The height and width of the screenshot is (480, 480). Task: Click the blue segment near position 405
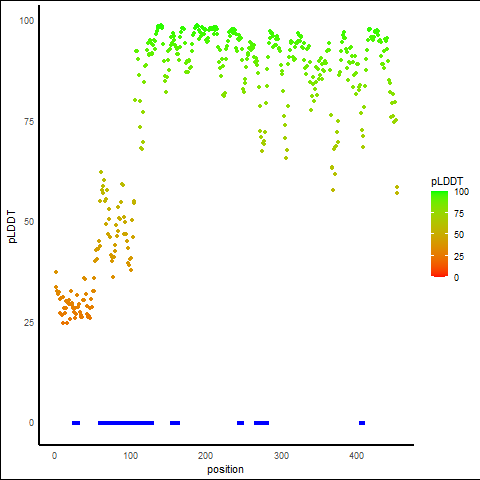pyautogui.click(x=362, y=423)
